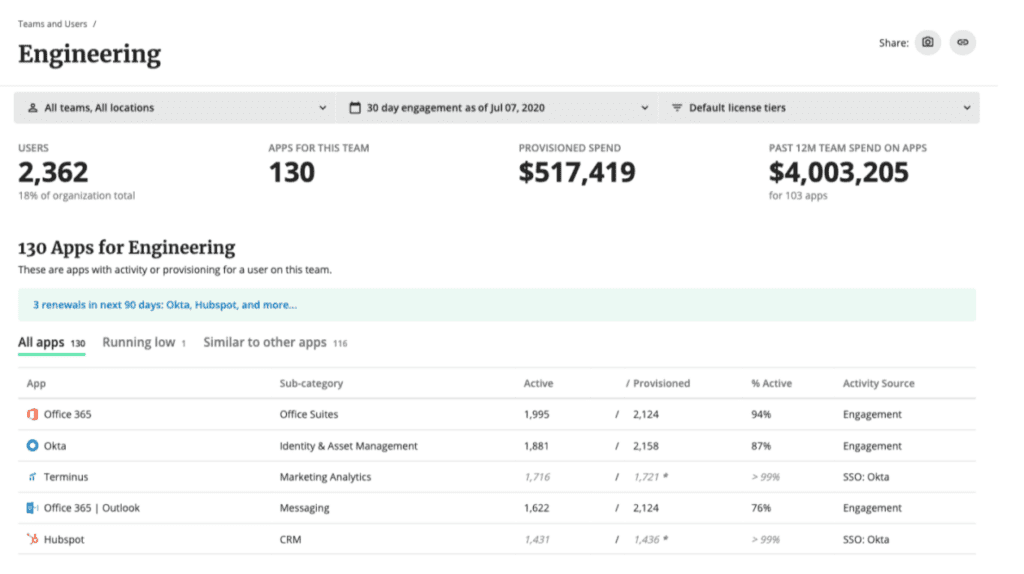Click the 1,622 active users value
Screen dimensions: 1024x574
(536, 508)
